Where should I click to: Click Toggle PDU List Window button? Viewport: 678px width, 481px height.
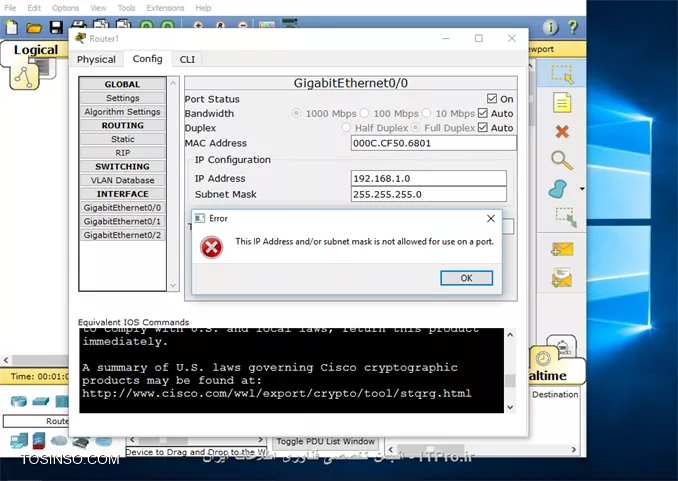tap(325, 441)
